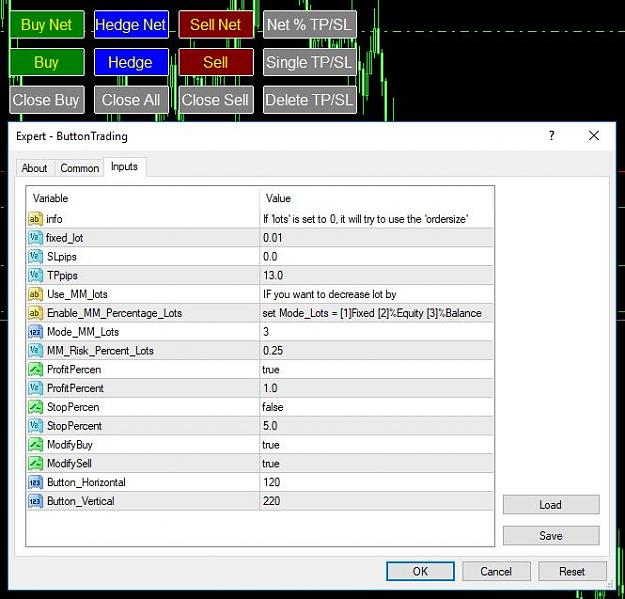Click the green Buy chart button
Image resolution: width=625 pixels, height=599 pixels.
pos(47,62)
